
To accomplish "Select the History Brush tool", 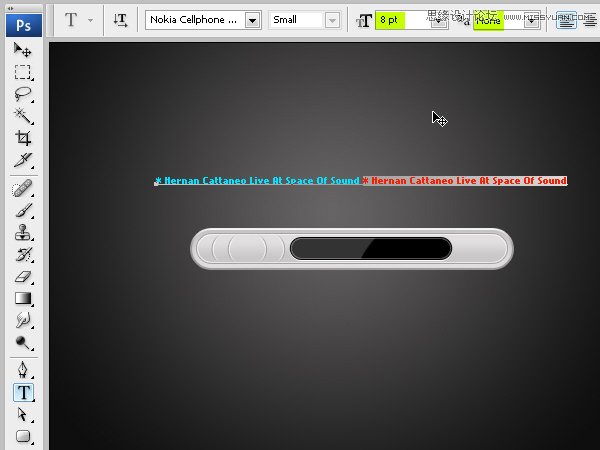I will pyautogui.click(x=23, y=254).
